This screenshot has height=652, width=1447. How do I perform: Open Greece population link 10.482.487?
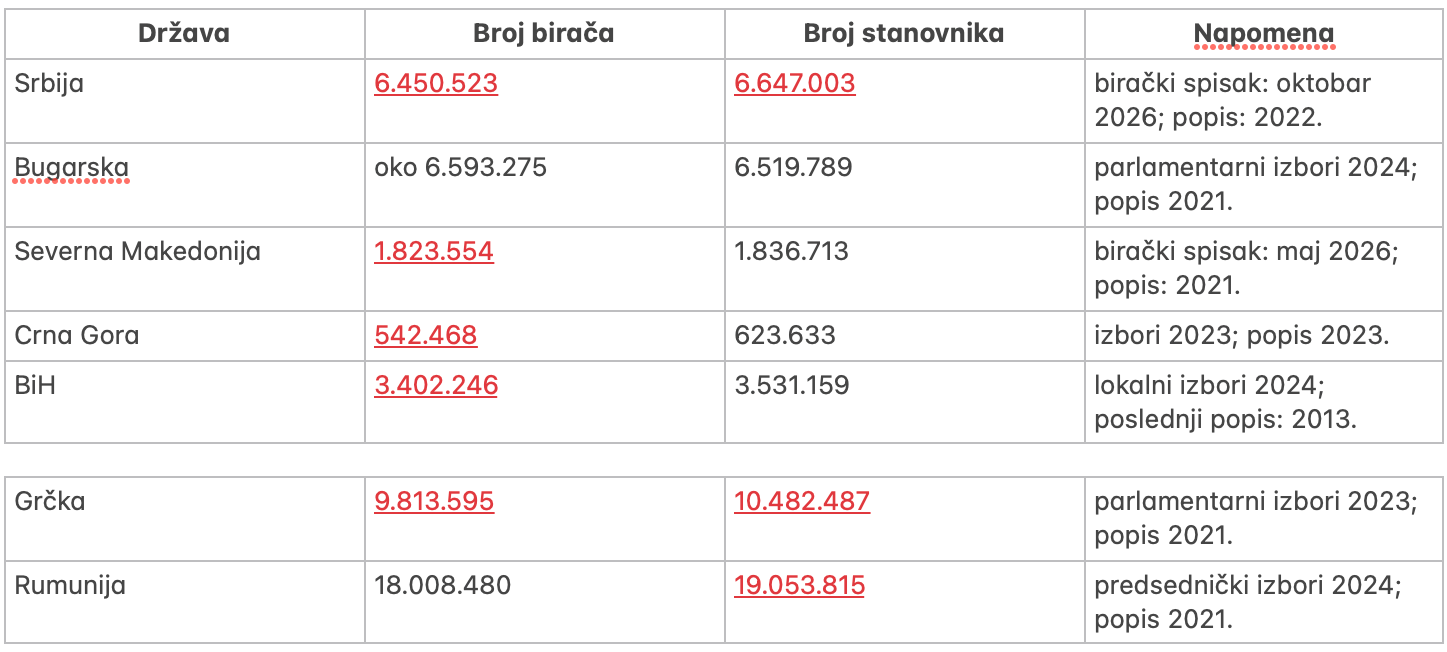pos(802,501)
